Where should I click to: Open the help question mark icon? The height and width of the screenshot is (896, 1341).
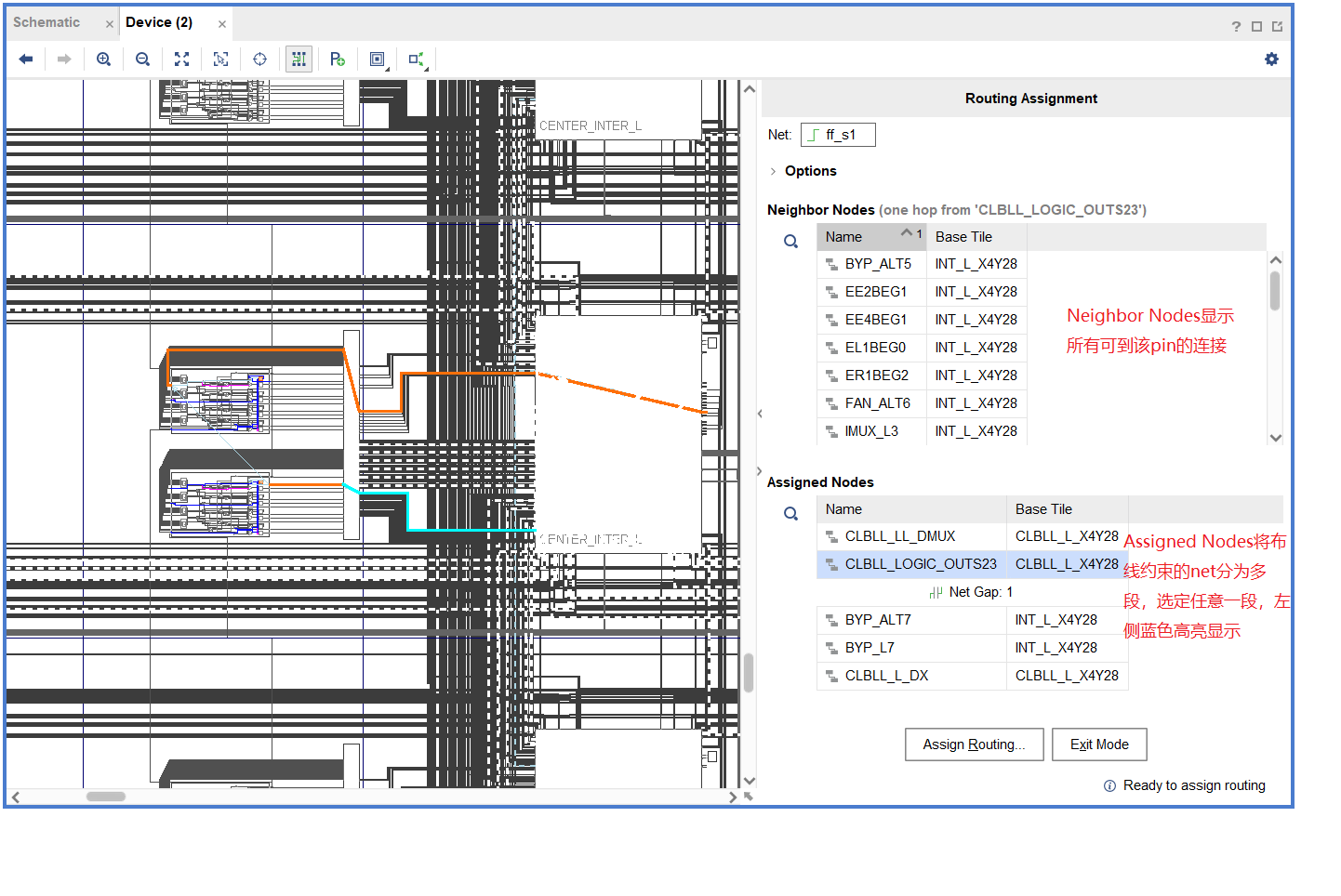[x=1236, y=27]
